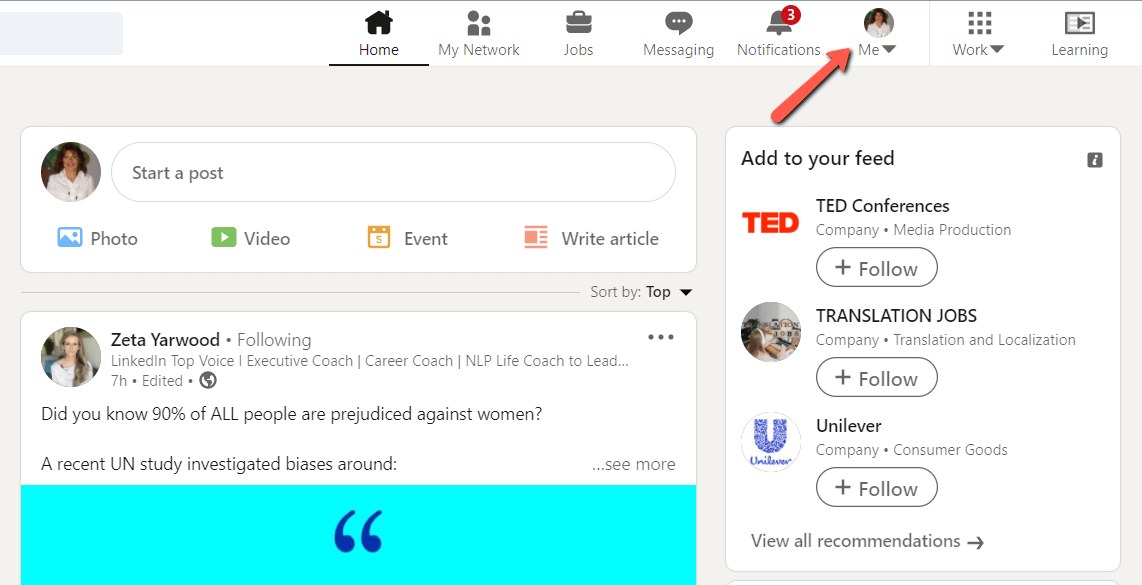Go to Jobs via briefcase icon
This screenshot has width=1142, height=585.
coord(578,22)
